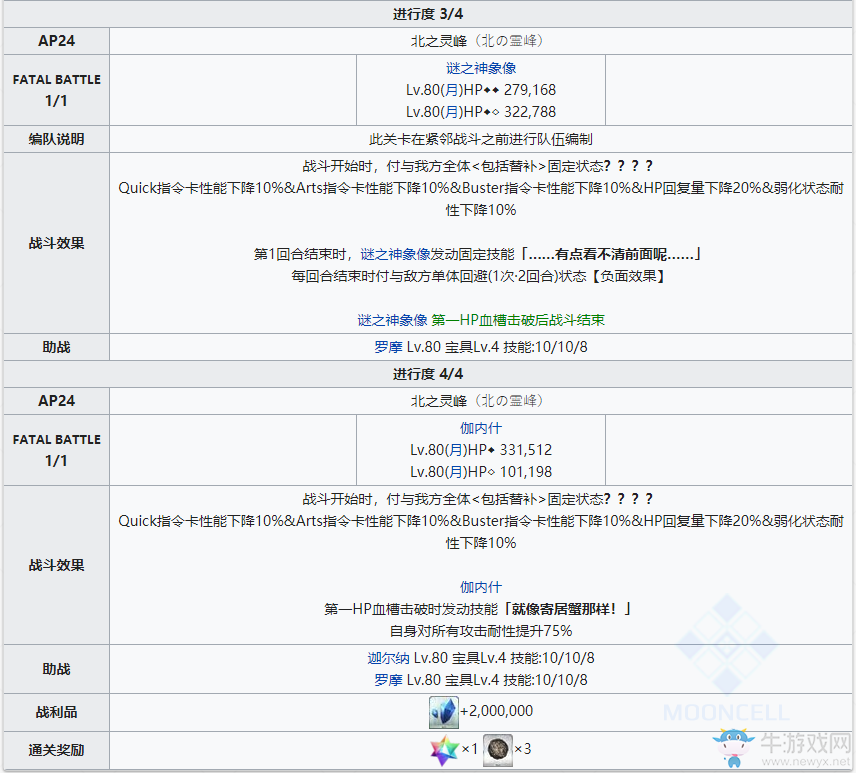Open 迦尔纳 support servant link
Screen dimensions: 856x773
click(388, 658)
